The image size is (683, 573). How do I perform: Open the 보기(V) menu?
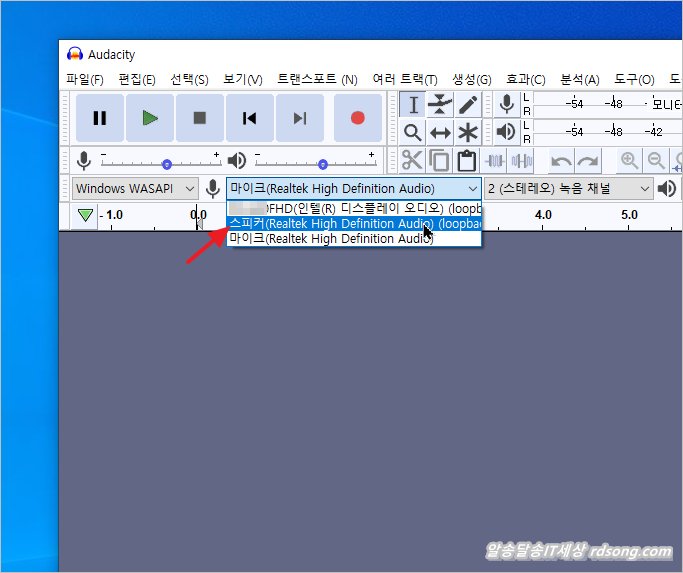(x=243, y=80)
